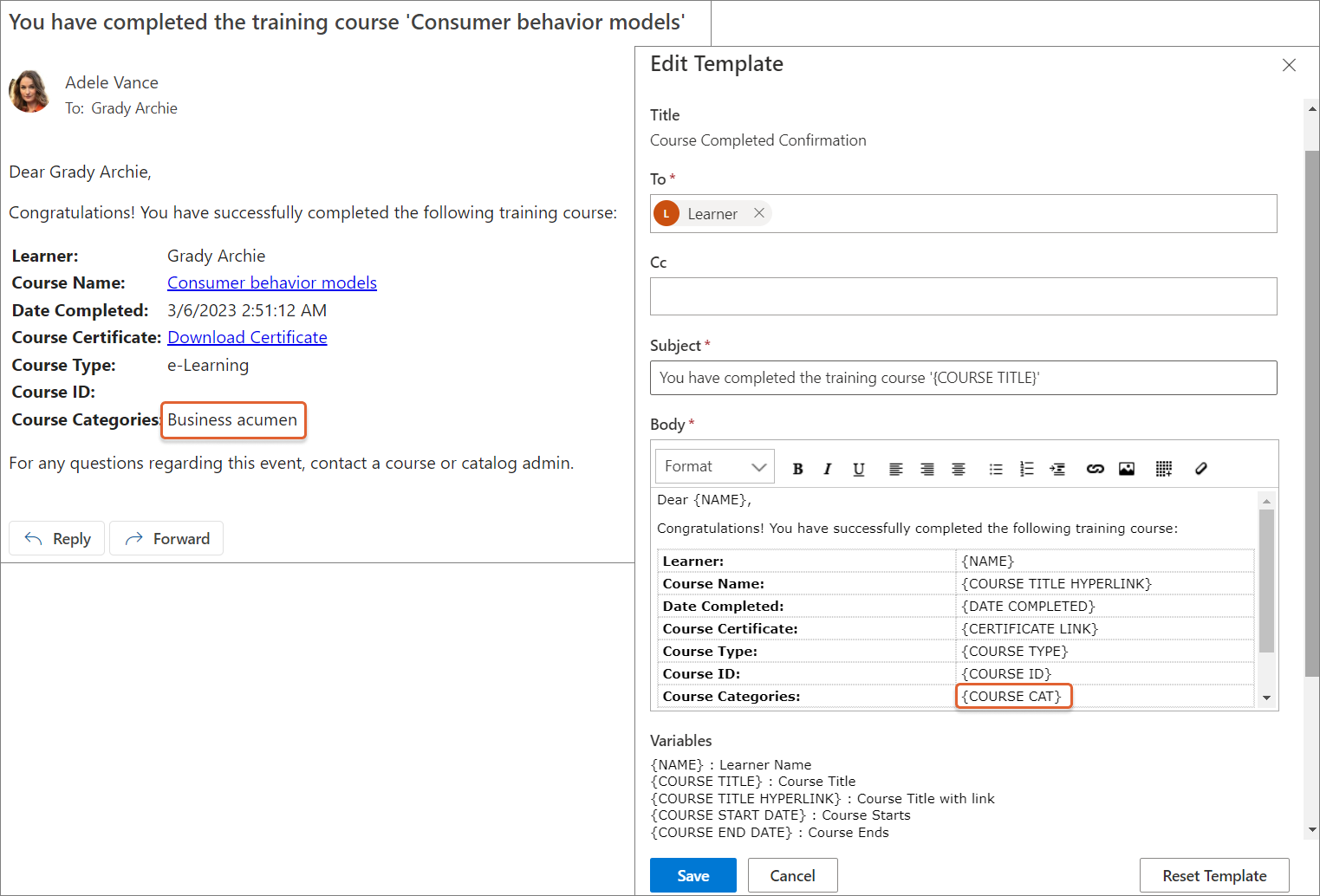The height and width of the screenshot is (896, 1320).
Task: Remove Learner from the To field
Action: pos(759,213)
